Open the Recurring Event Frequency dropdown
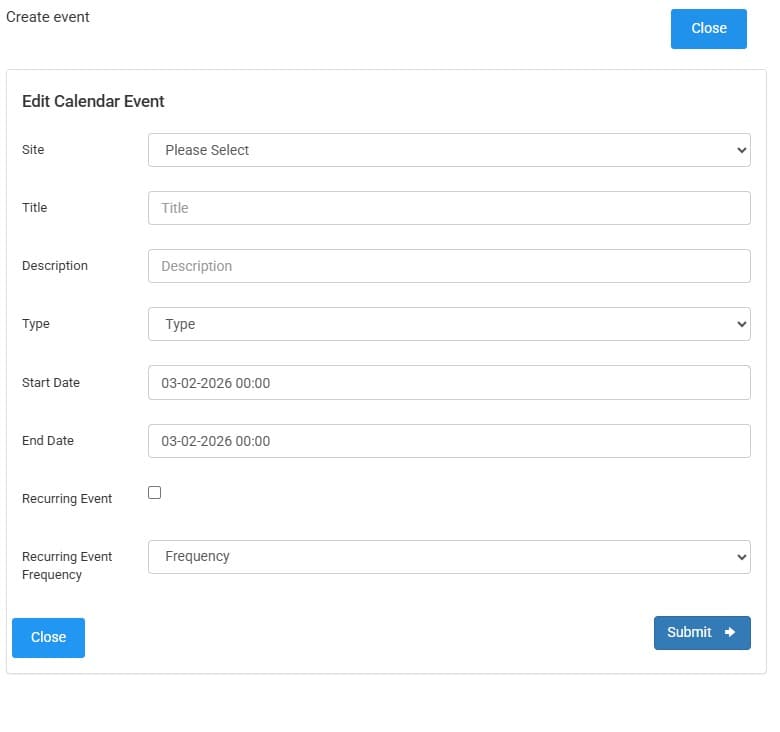The image size is (780, 732). (x=449, y=557)
